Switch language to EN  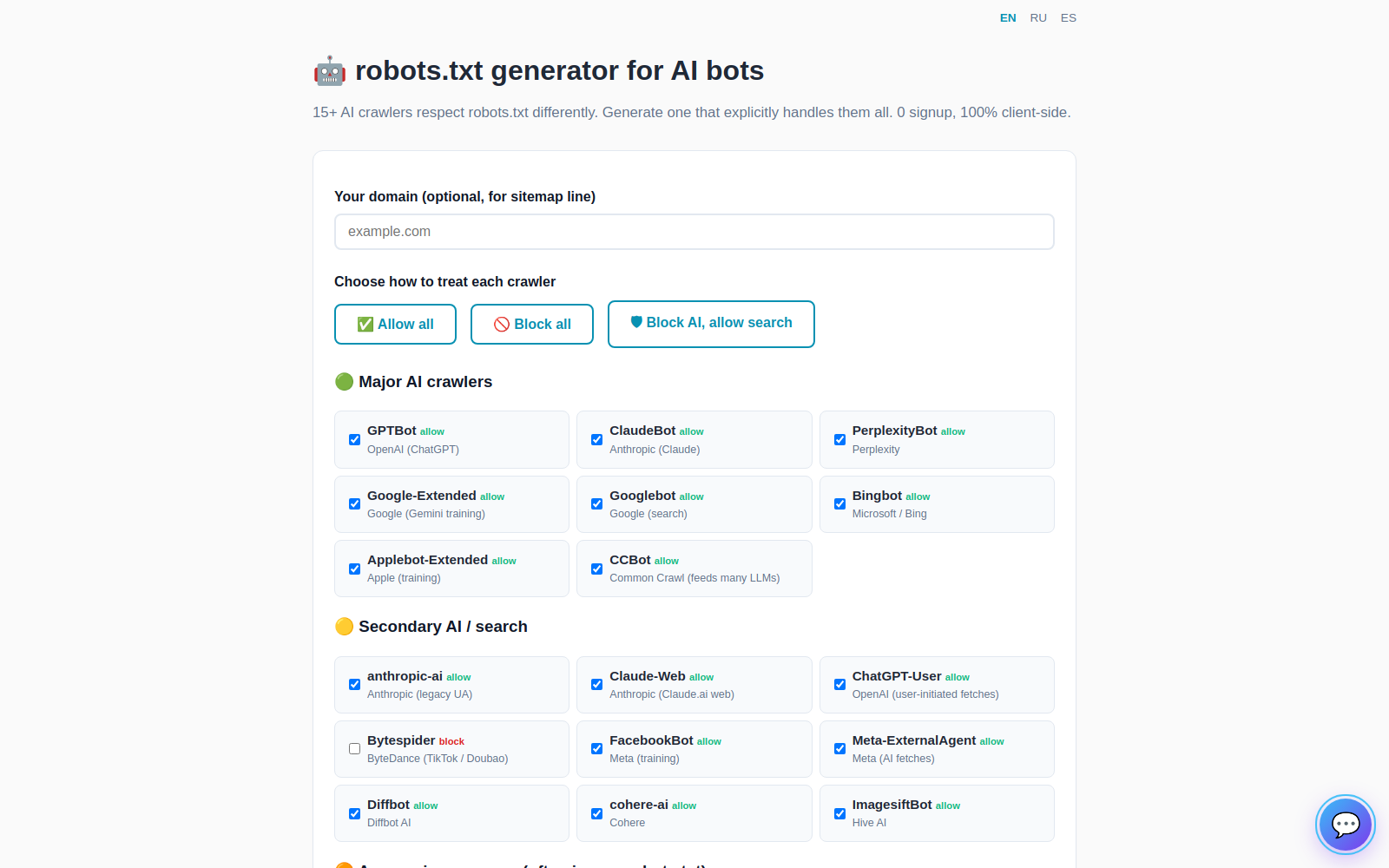[x=1008, y=17]
